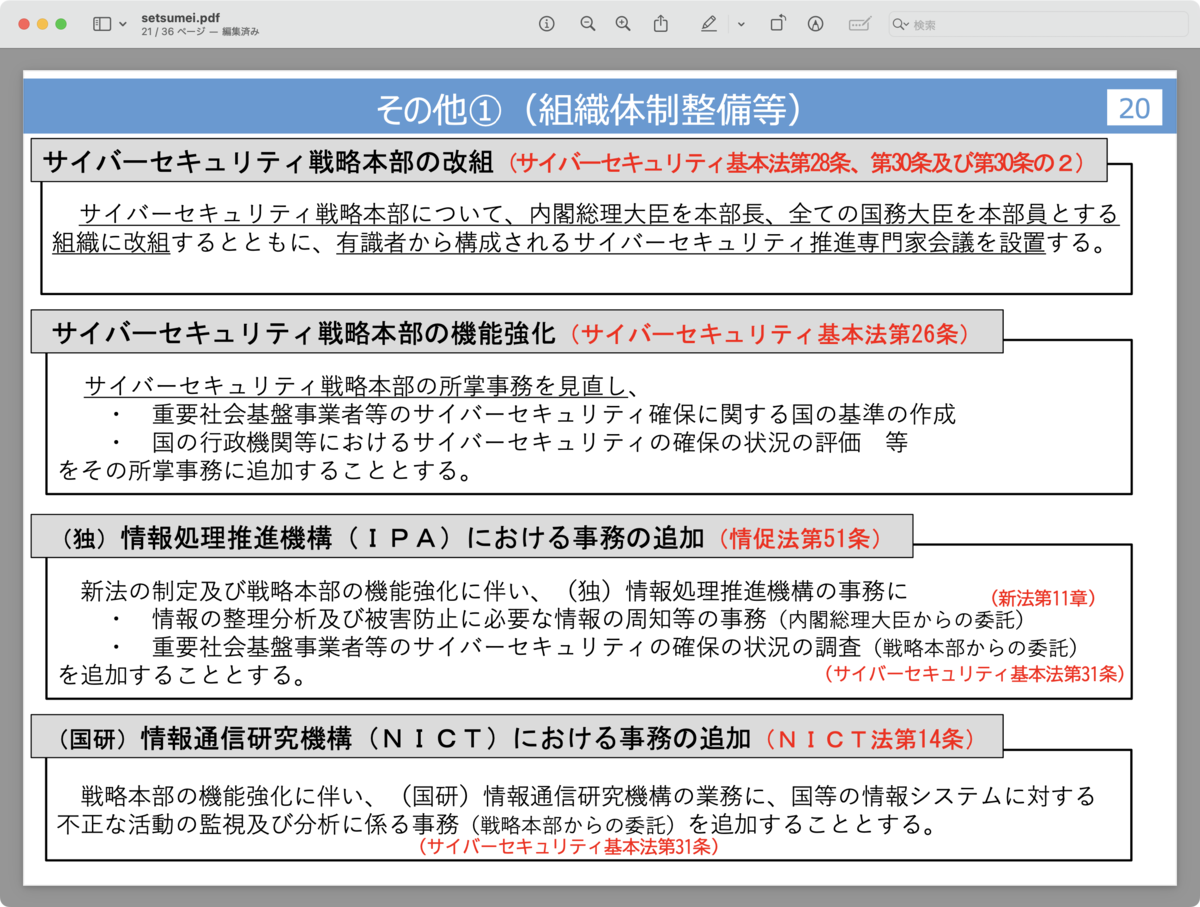Screen dimensions: 1200x907
Task: Click the yellow minimize window button
Action: click(42, 24)
